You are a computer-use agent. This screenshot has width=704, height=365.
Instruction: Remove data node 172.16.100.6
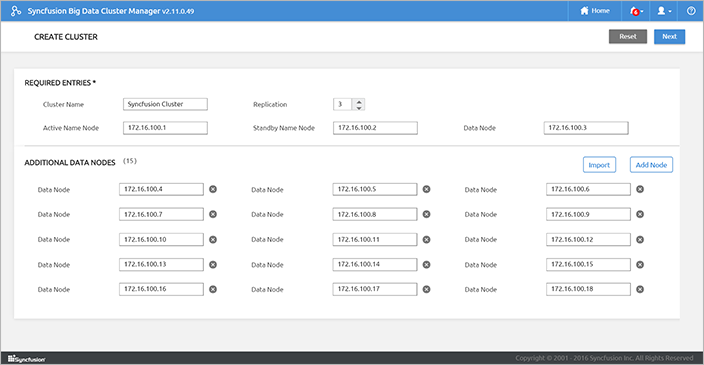tap(640, 189)
